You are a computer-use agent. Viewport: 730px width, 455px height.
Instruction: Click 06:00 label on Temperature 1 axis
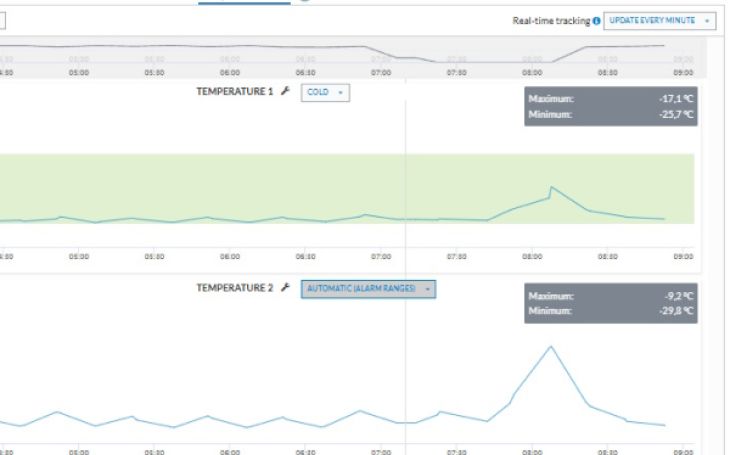click(230, 257)
